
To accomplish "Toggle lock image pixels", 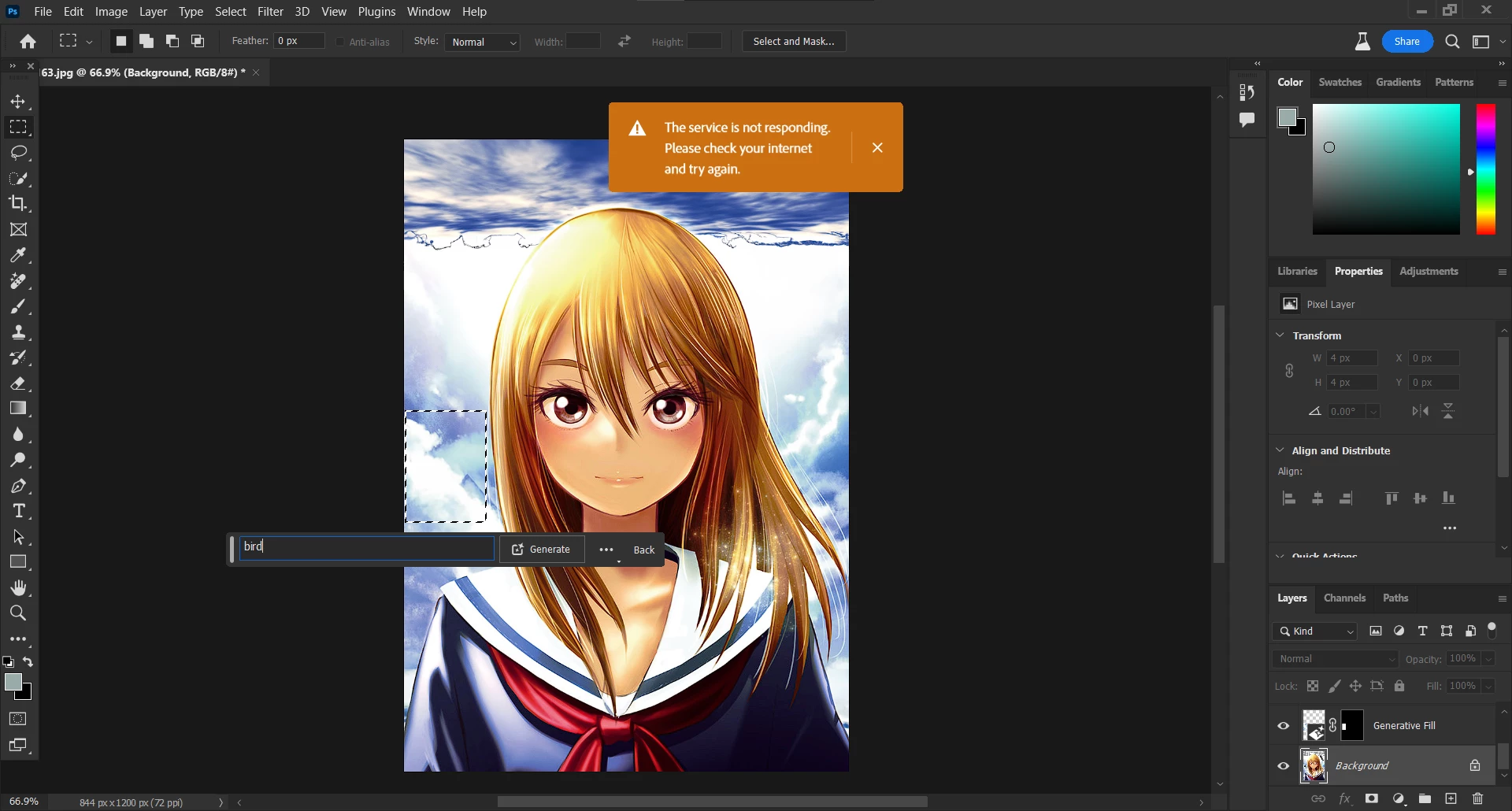I will 1335,687.
